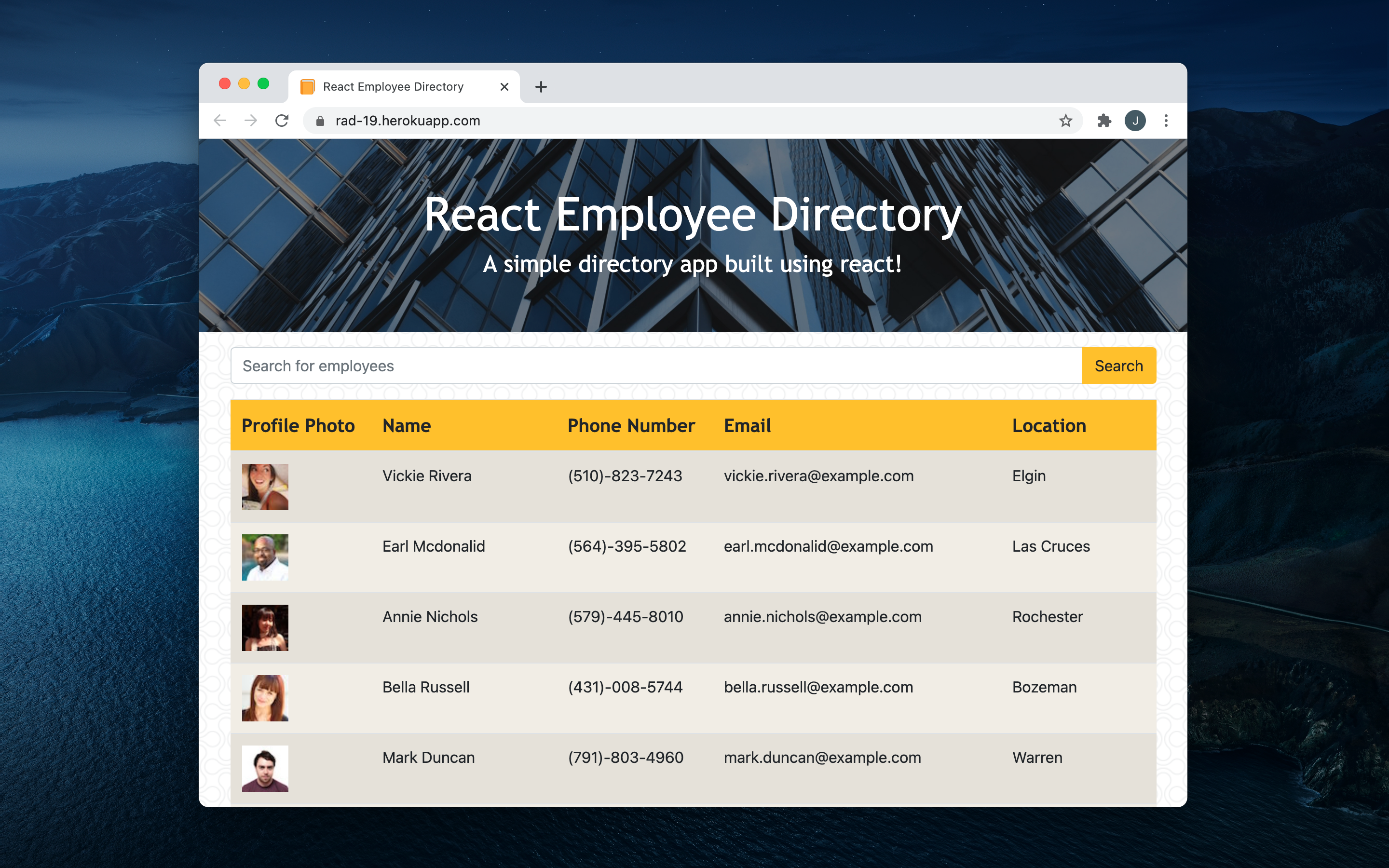Viewport: 1389px width, 868px height.
Task: Click the location Rochester
Action: tap(1048, 617)
